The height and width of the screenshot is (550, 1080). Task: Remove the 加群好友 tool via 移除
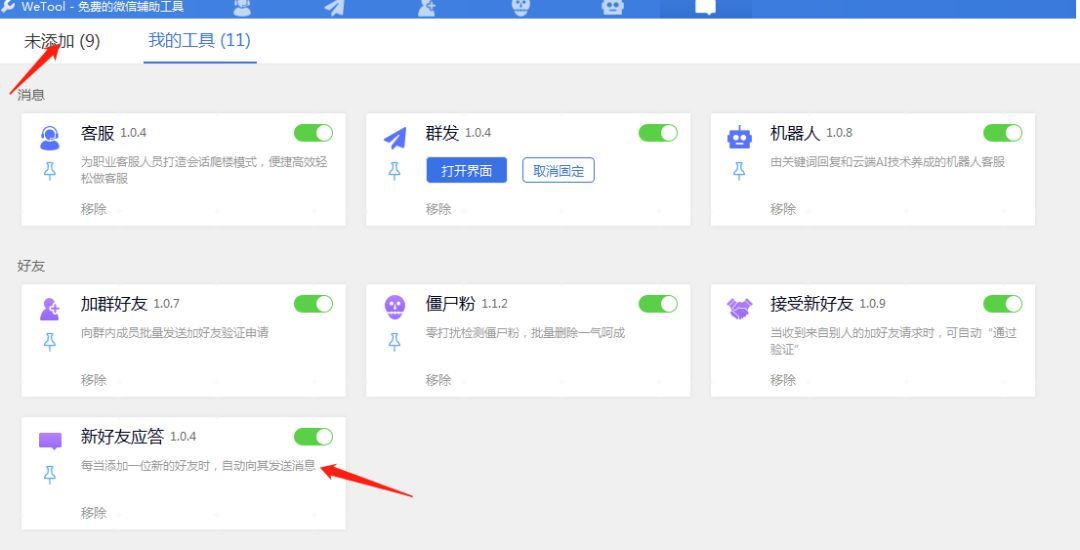[x=94, y=380]
